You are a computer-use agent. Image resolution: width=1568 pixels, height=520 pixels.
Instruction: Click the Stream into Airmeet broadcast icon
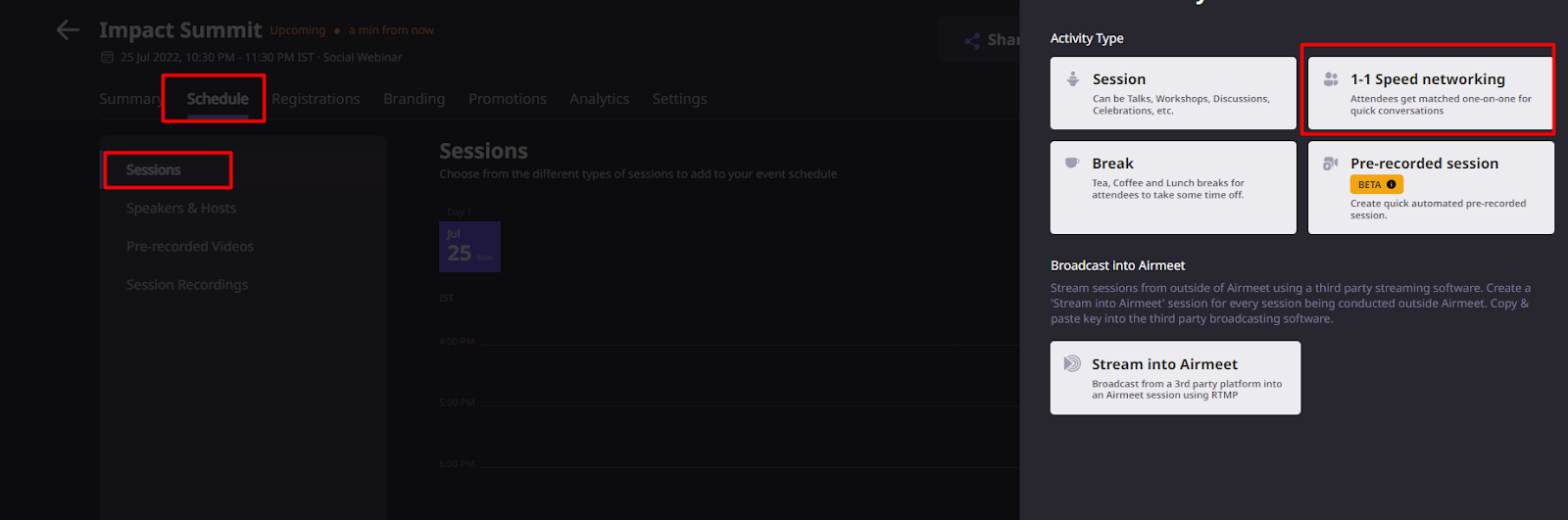[x=1072, y=363]
